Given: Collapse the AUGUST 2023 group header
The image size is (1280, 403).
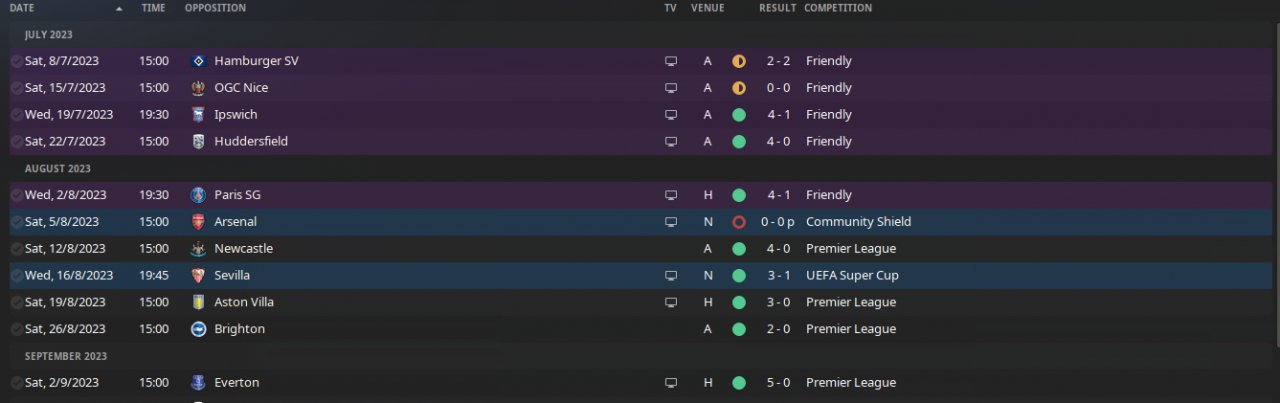Looking at the screenshot, I should coord(58,169).
